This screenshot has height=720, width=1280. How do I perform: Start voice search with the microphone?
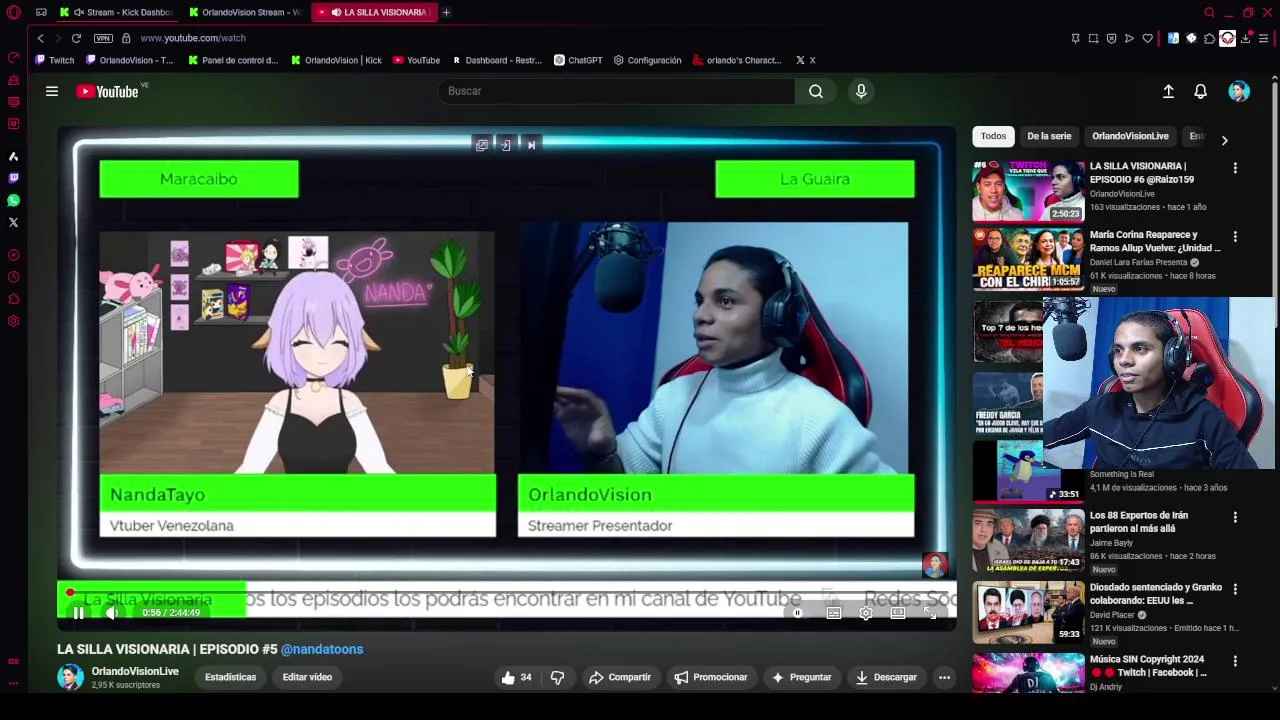coord(861,91)
